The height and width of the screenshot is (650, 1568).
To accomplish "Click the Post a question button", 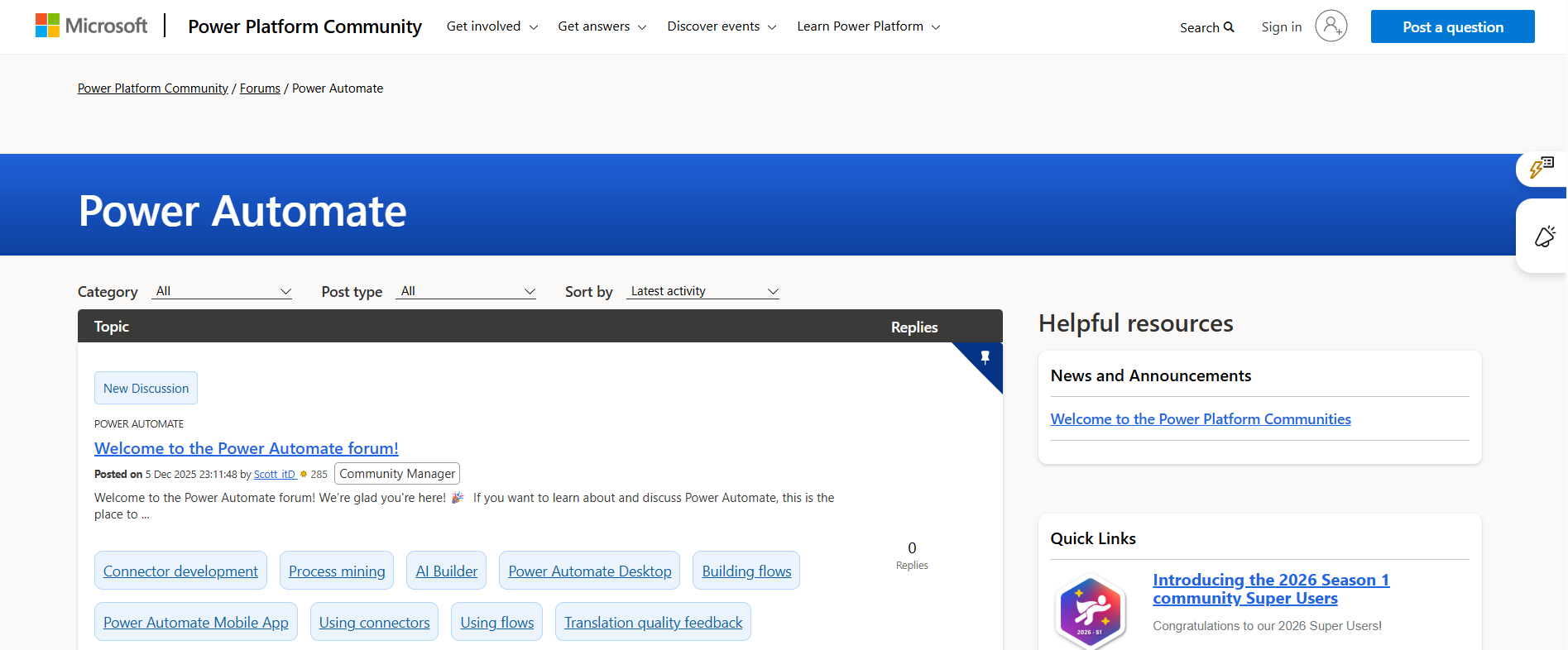I will [1452, 26].
